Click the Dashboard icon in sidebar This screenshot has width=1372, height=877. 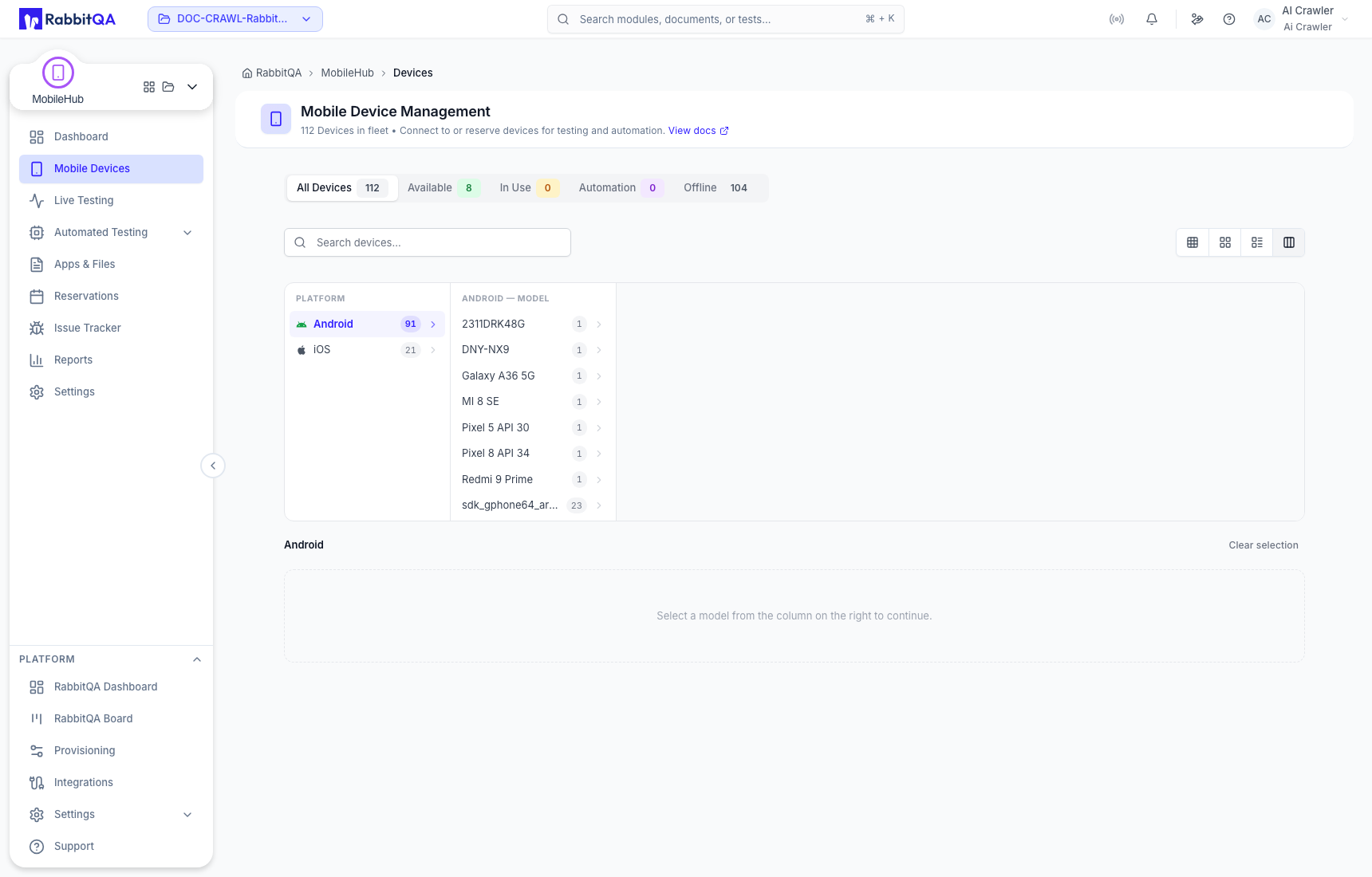[x=37, y=137]
